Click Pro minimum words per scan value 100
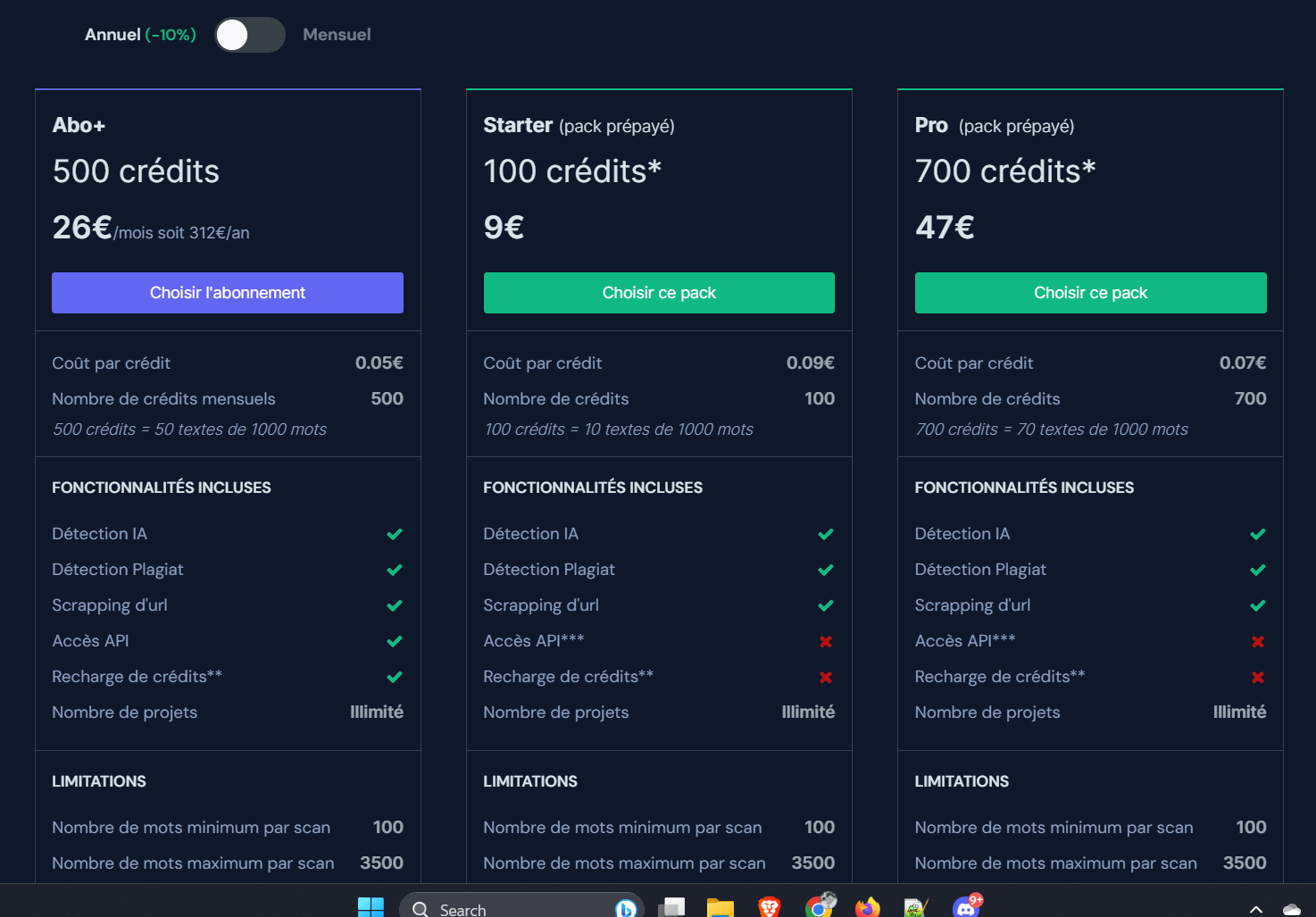This screenshot has width=1316, height=917. point(1251,827)
